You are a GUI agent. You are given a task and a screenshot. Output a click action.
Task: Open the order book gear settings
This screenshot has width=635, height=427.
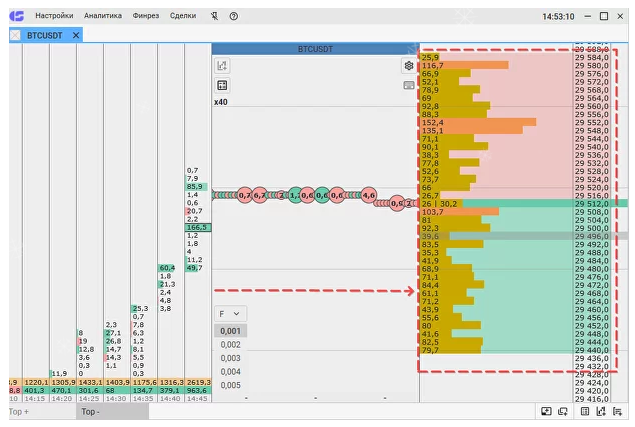pos(409,66)
